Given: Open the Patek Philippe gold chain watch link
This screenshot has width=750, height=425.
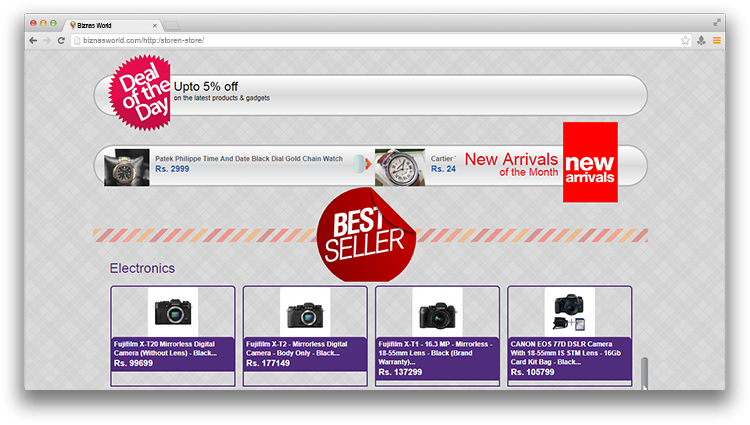Looking at the screenshot, I should click(x=248, y=159).
